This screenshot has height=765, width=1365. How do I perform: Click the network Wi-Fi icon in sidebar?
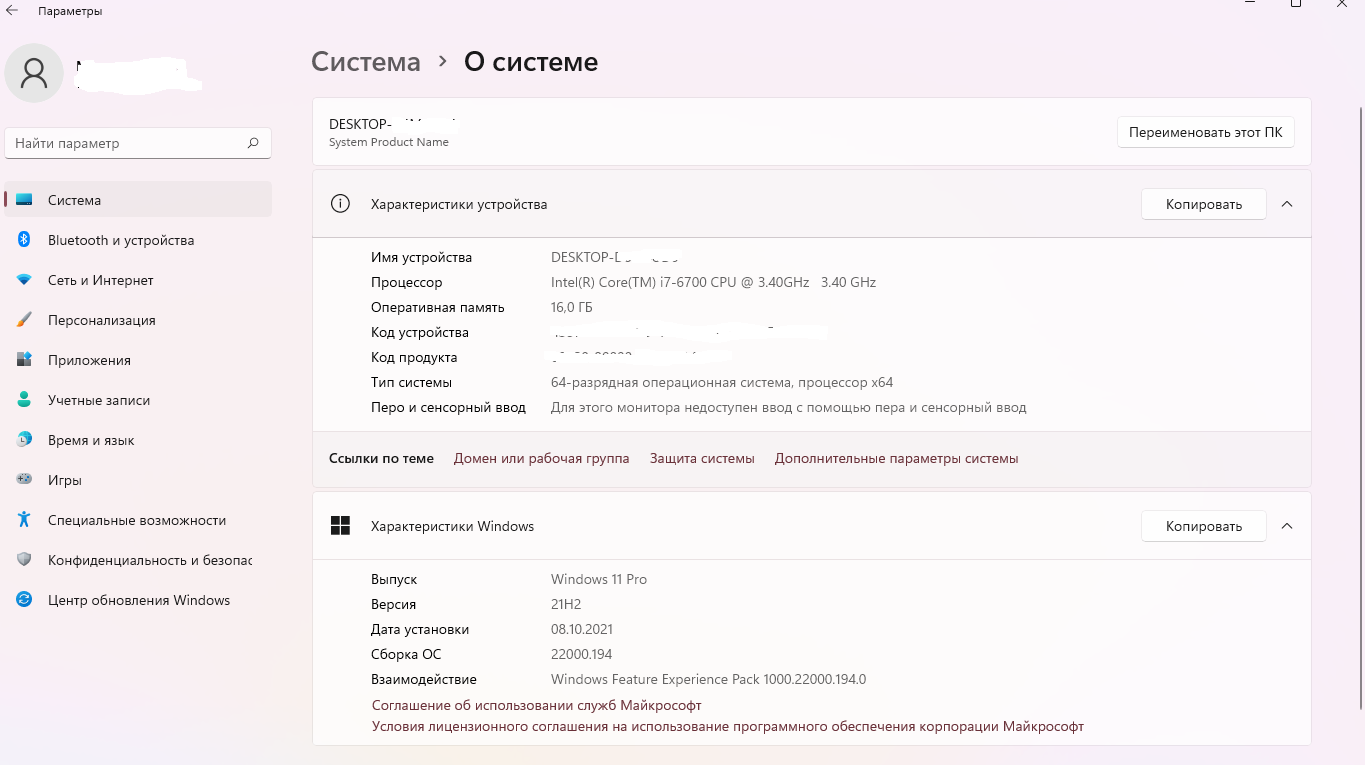coord(24,280)
